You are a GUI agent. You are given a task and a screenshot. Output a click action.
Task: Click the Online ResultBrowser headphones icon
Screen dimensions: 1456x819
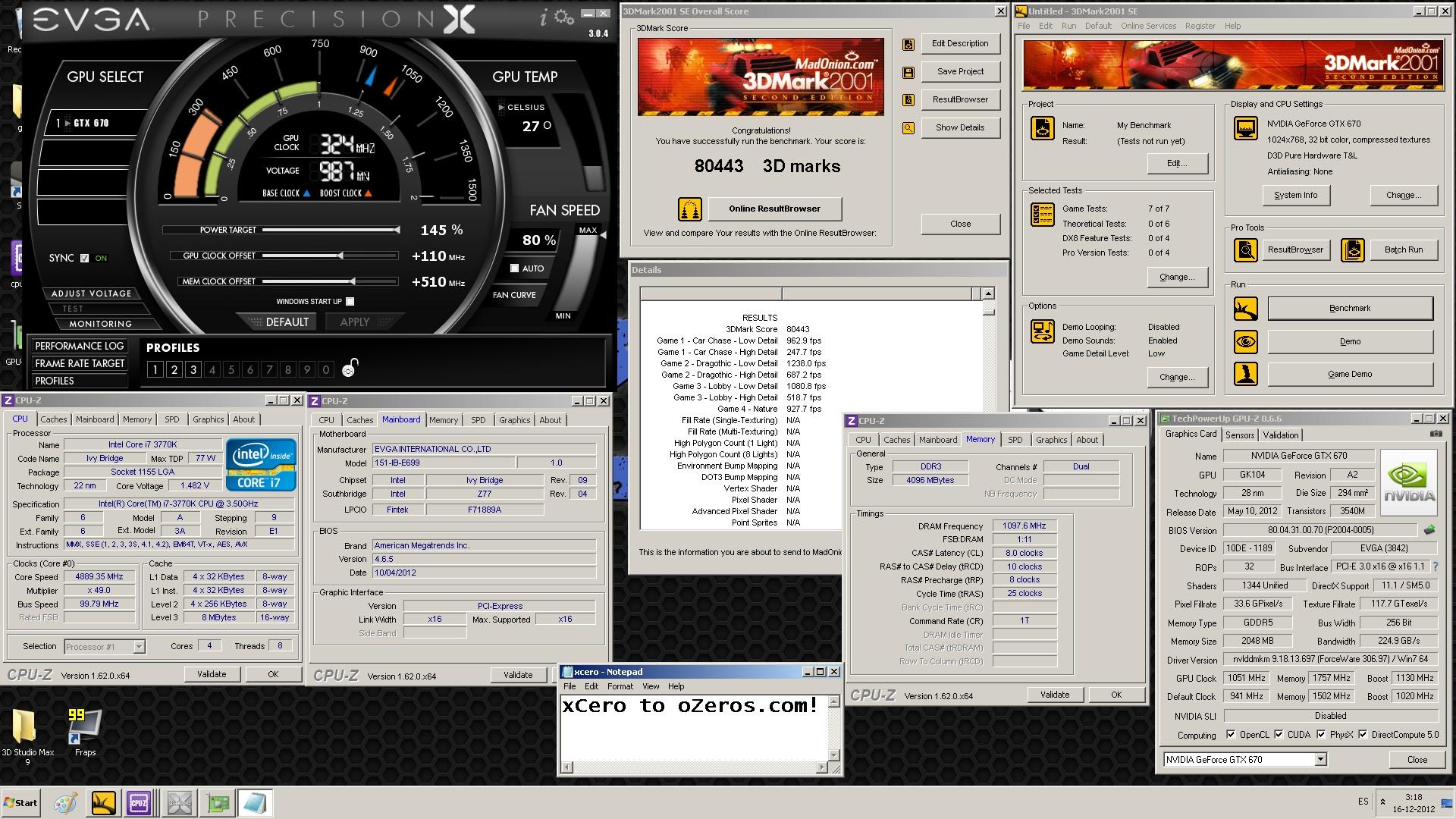(689, 209)
